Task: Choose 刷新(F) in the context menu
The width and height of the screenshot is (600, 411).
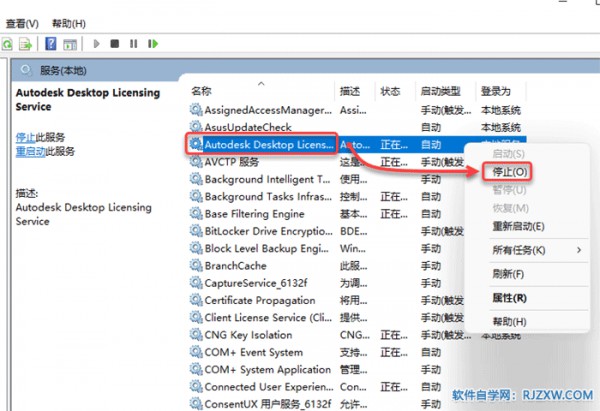Action: tap(508, 274)
